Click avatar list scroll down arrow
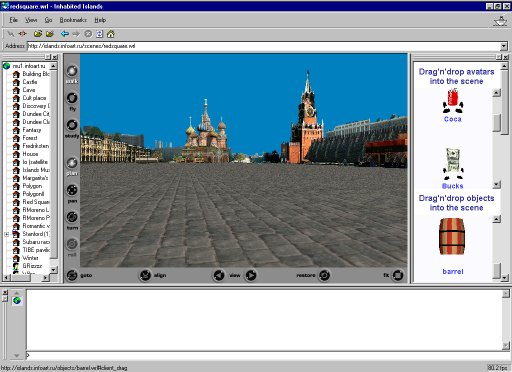512x372 pixels. [497, 184]
